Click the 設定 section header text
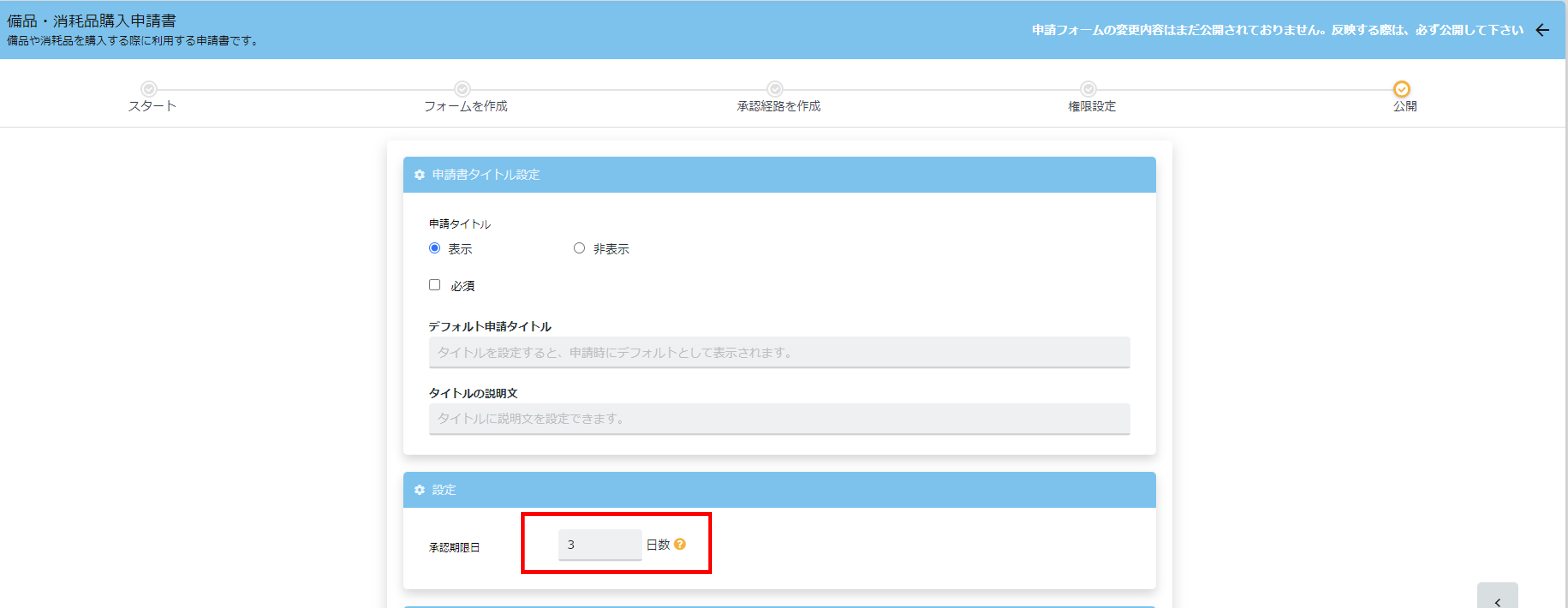The width and height of the screenshot is (1568, 608). [444, 490]
